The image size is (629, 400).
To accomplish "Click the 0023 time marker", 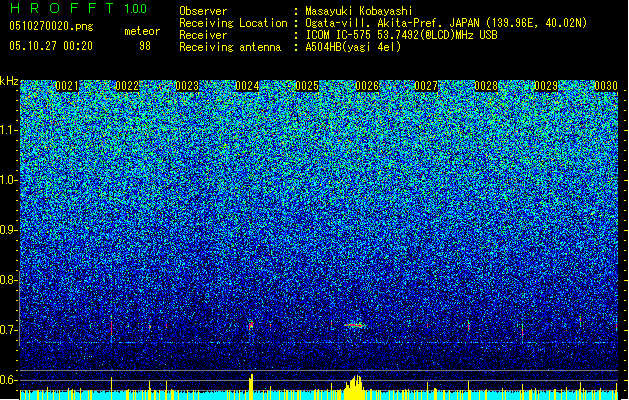I will pos(187,86).
